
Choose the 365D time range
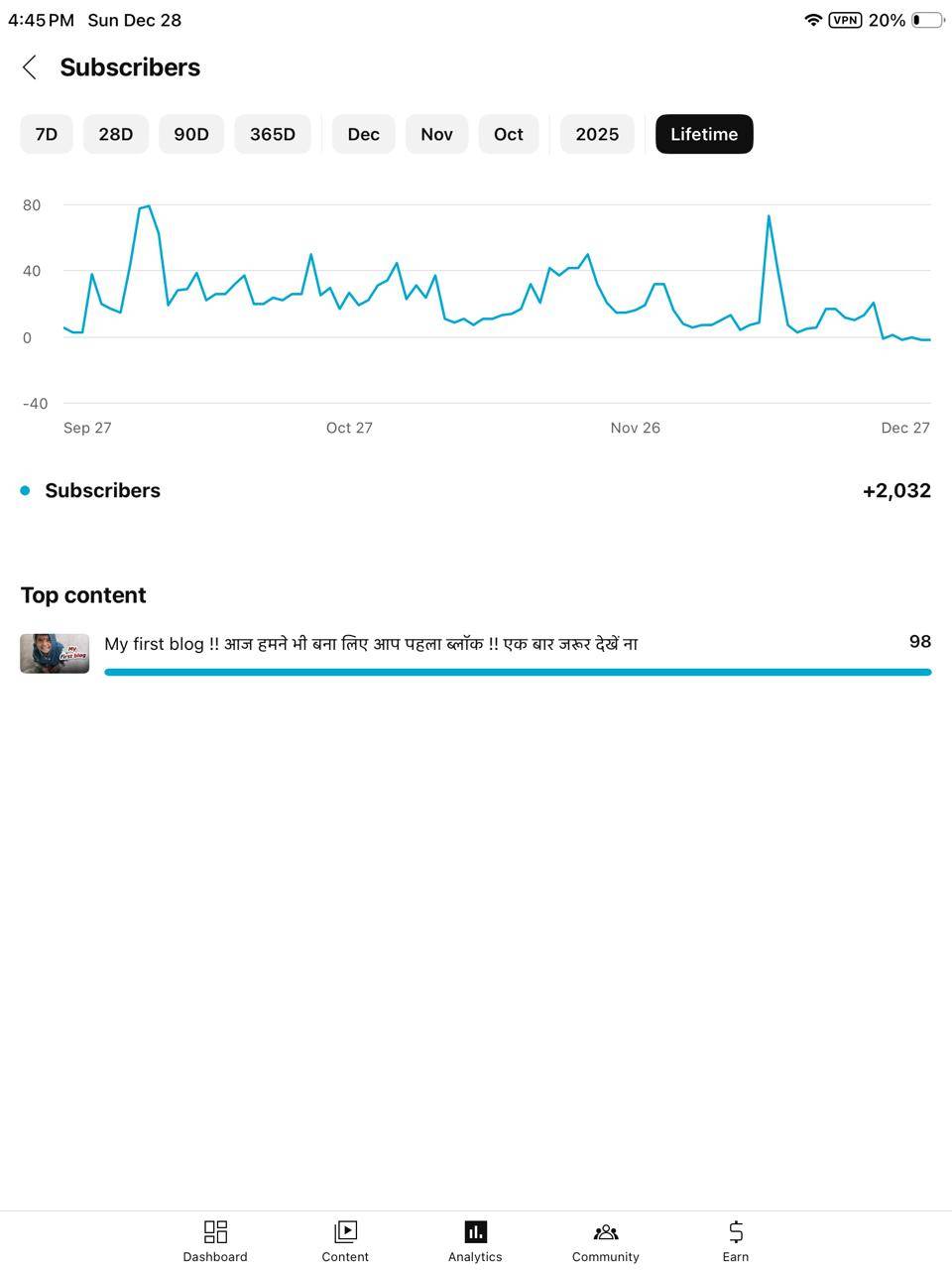point(272,134)
